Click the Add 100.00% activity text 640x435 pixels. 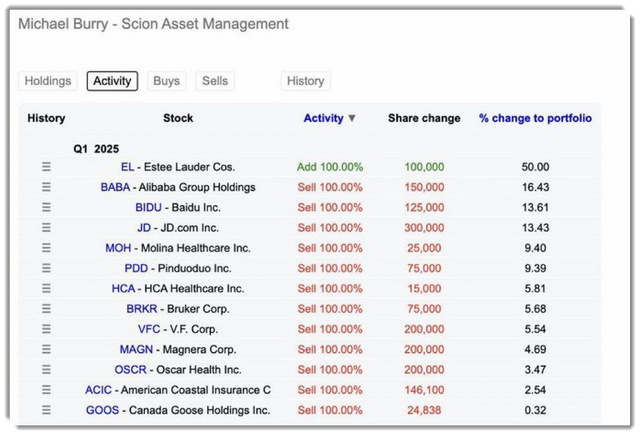330,167
